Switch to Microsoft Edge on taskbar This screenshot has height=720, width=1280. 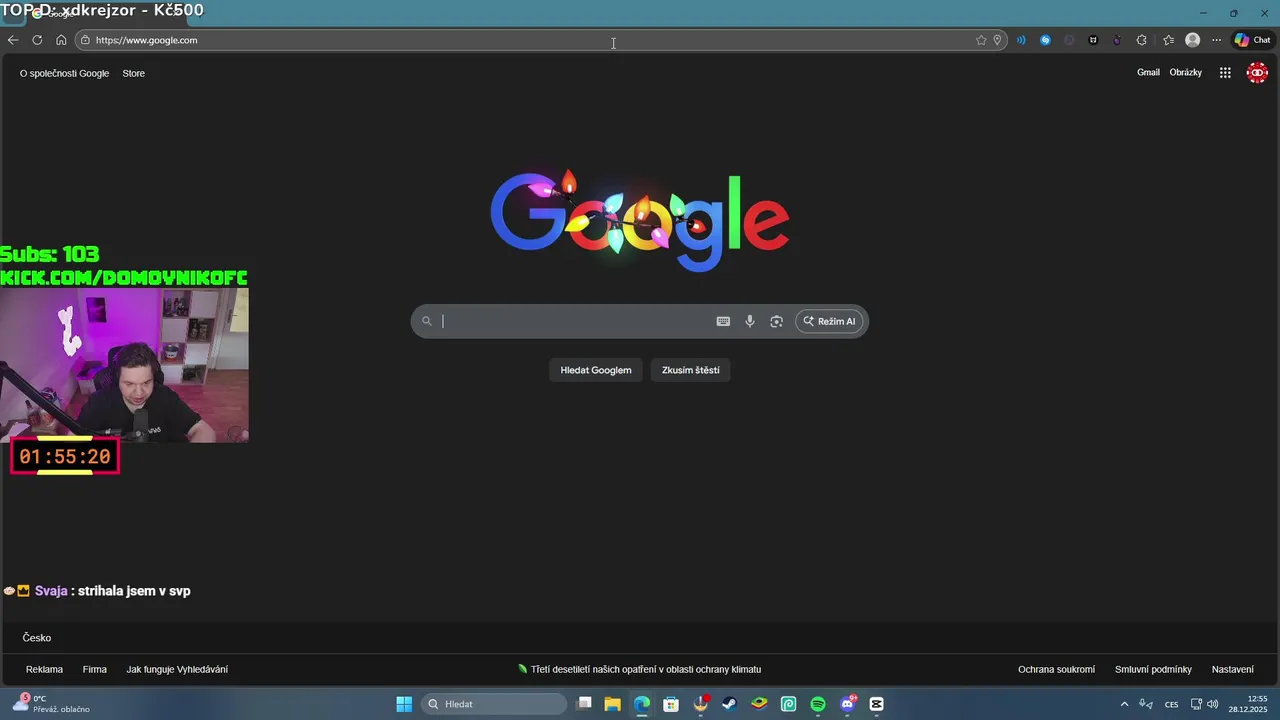(x=641, y=704)
